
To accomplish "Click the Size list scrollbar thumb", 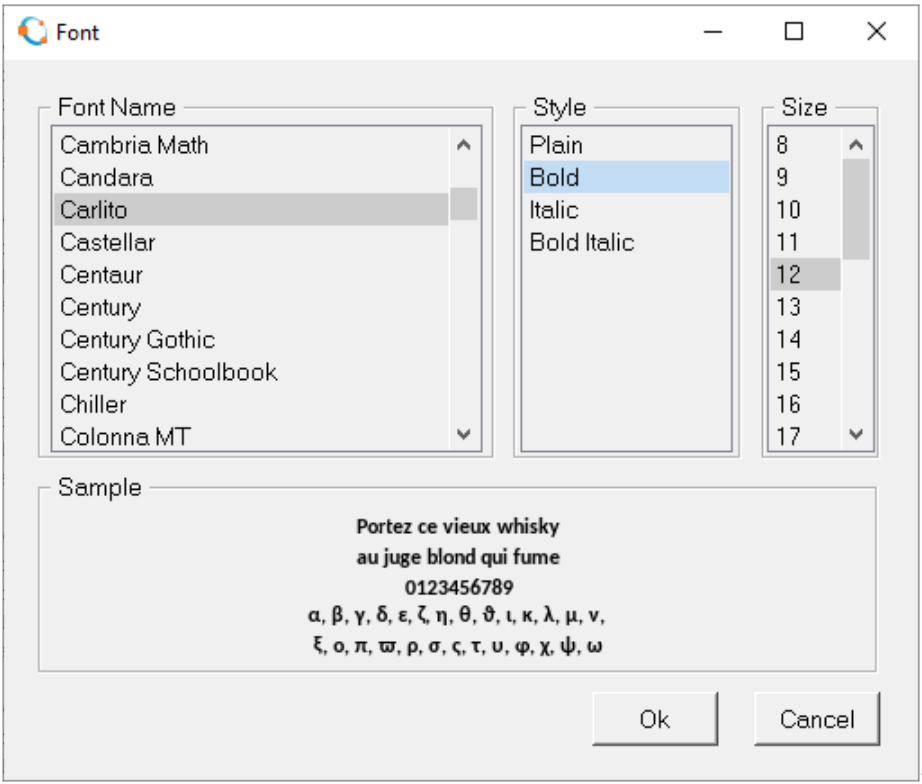I will (x=856, y=209).
